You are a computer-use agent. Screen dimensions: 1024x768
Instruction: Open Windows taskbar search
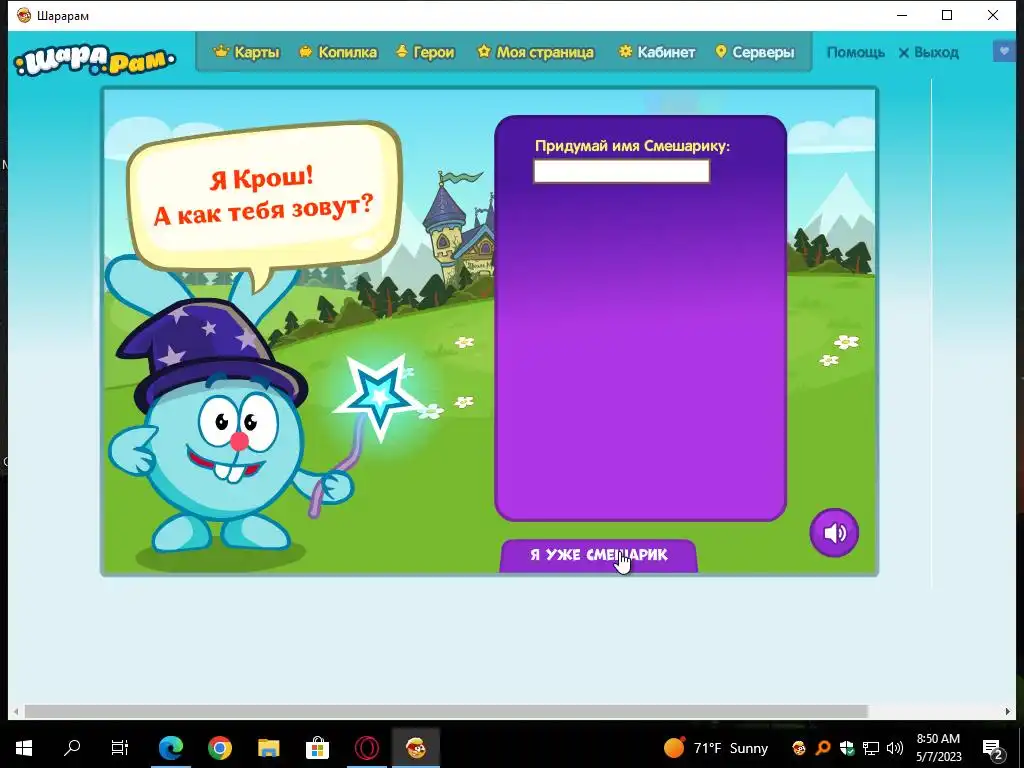click(x=72, y=747)
